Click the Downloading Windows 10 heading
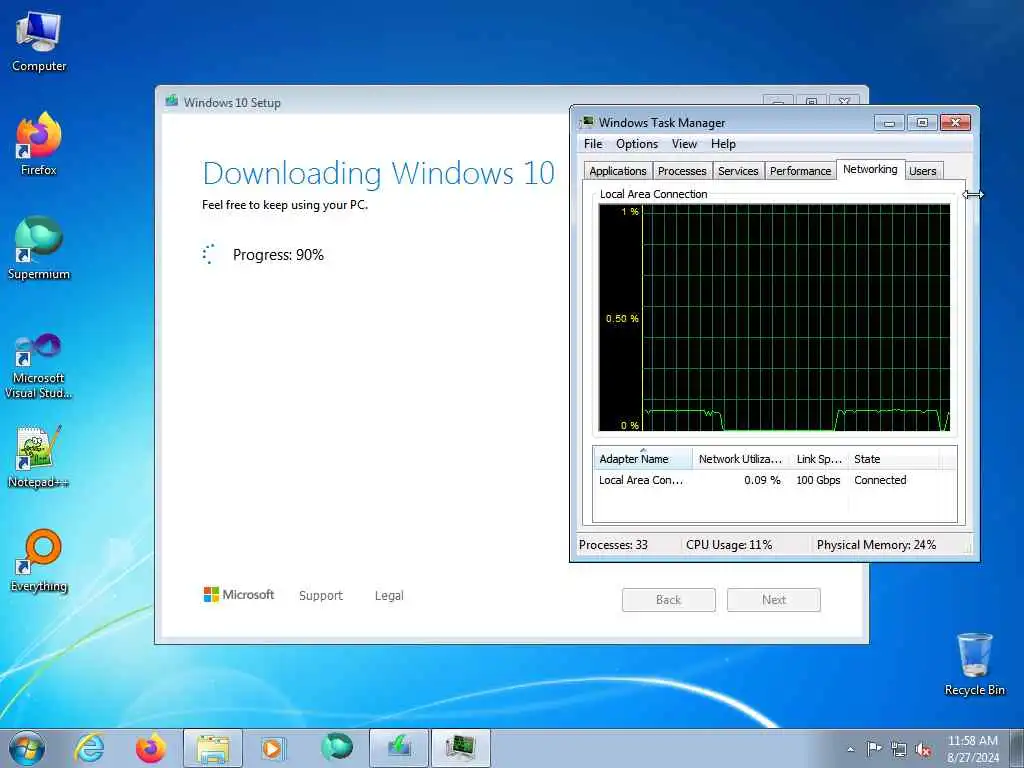 (x=379, y=173)
